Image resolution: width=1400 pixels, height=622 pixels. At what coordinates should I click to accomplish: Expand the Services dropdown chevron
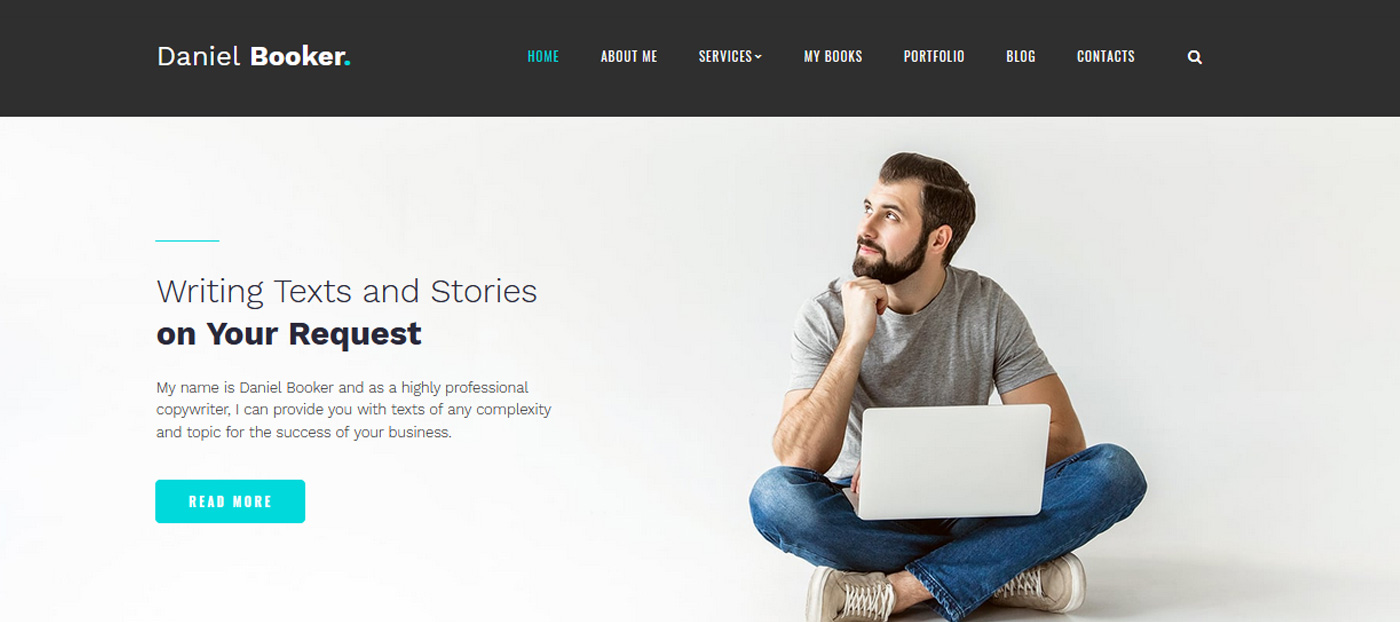(x=758, y=57)
